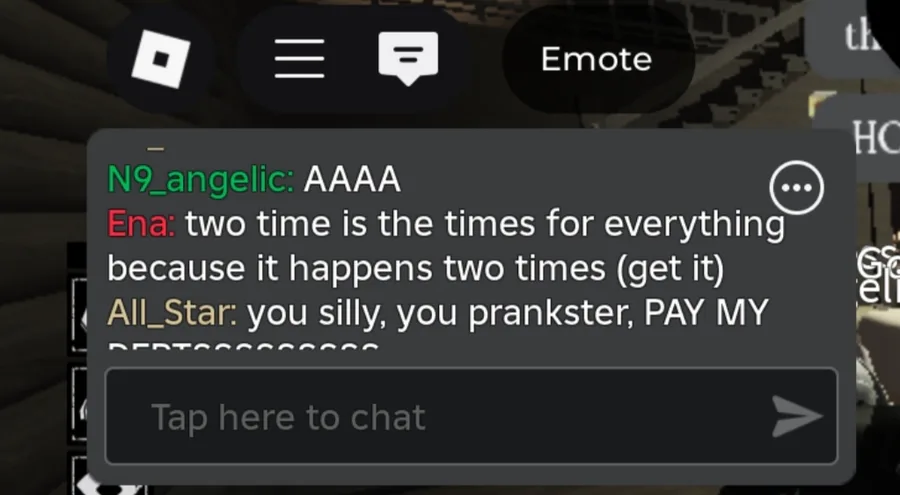Select the N9_angelic username

point(200,180)
